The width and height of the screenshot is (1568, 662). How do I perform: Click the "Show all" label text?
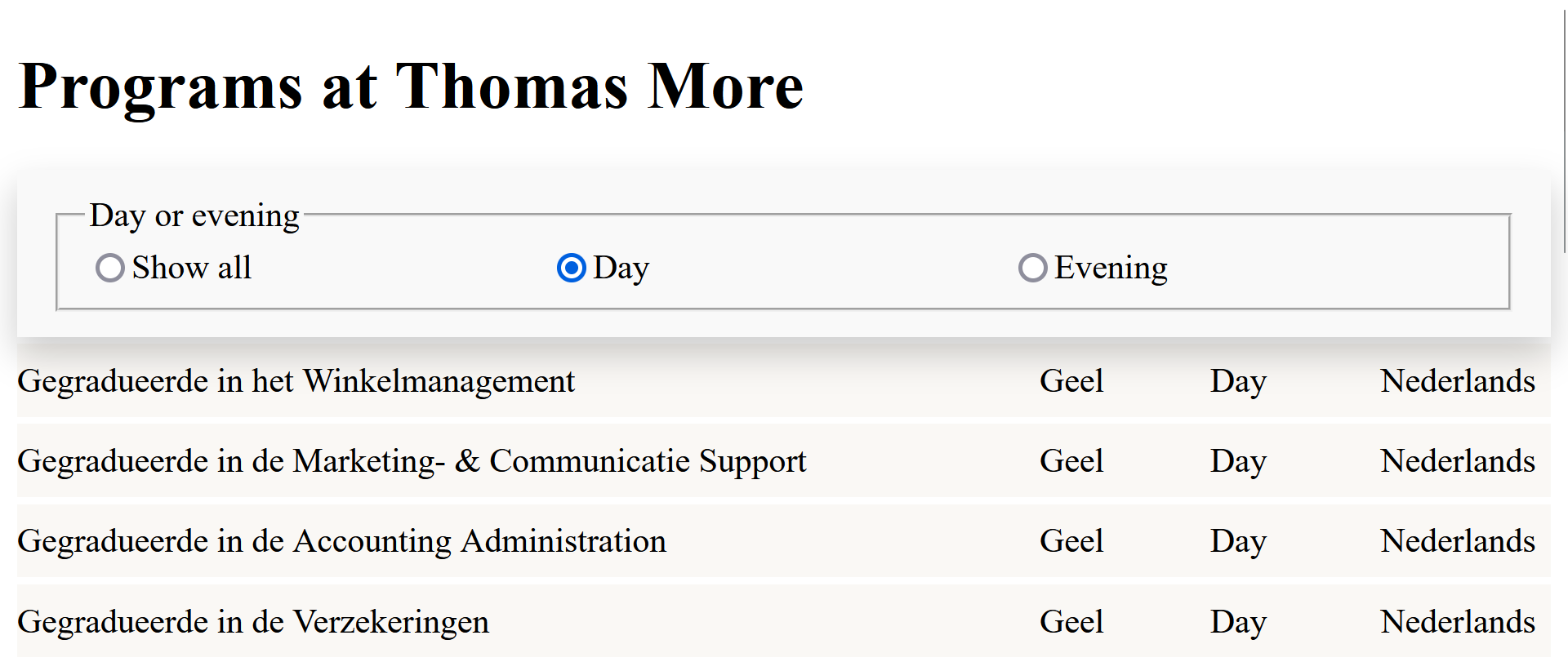pos(191,268)
